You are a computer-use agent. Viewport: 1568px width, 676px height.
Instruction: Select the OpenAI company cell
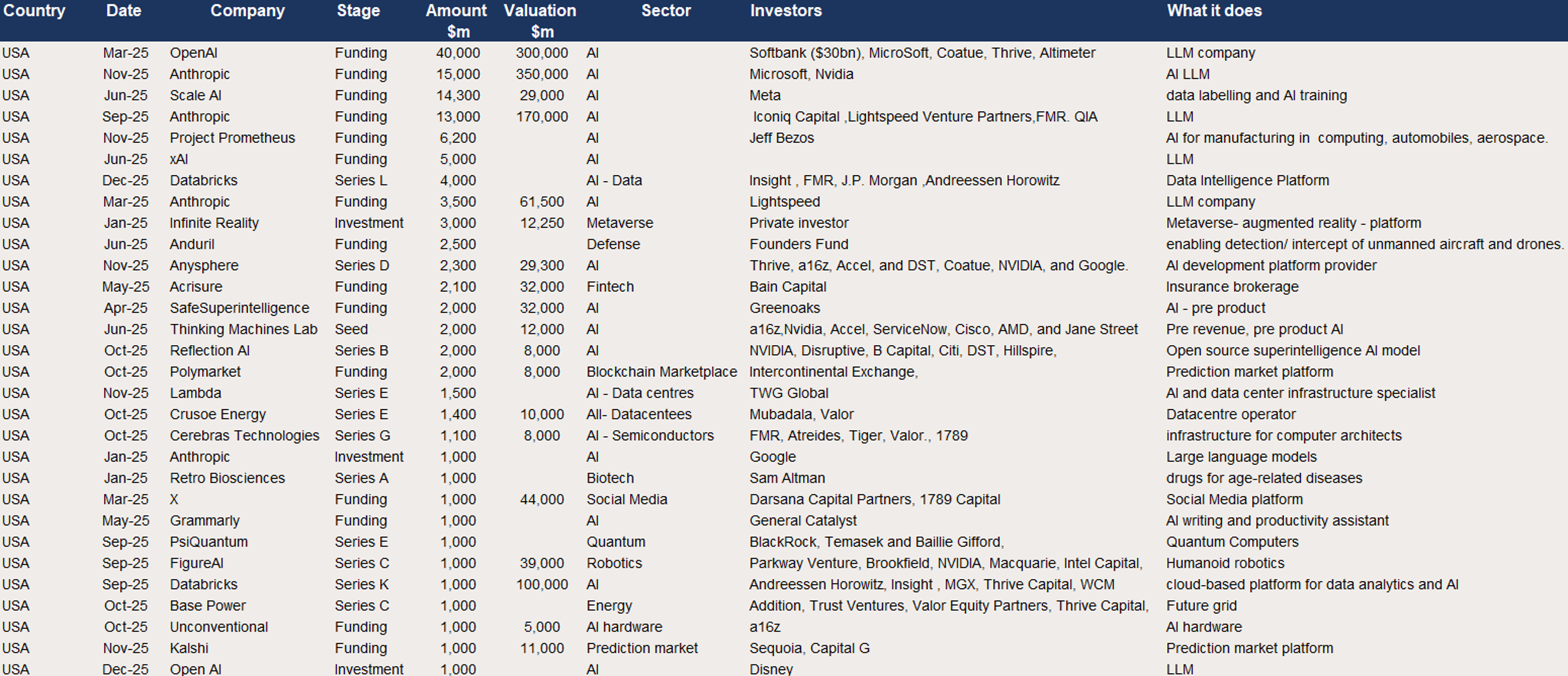[x=193, y=53]
